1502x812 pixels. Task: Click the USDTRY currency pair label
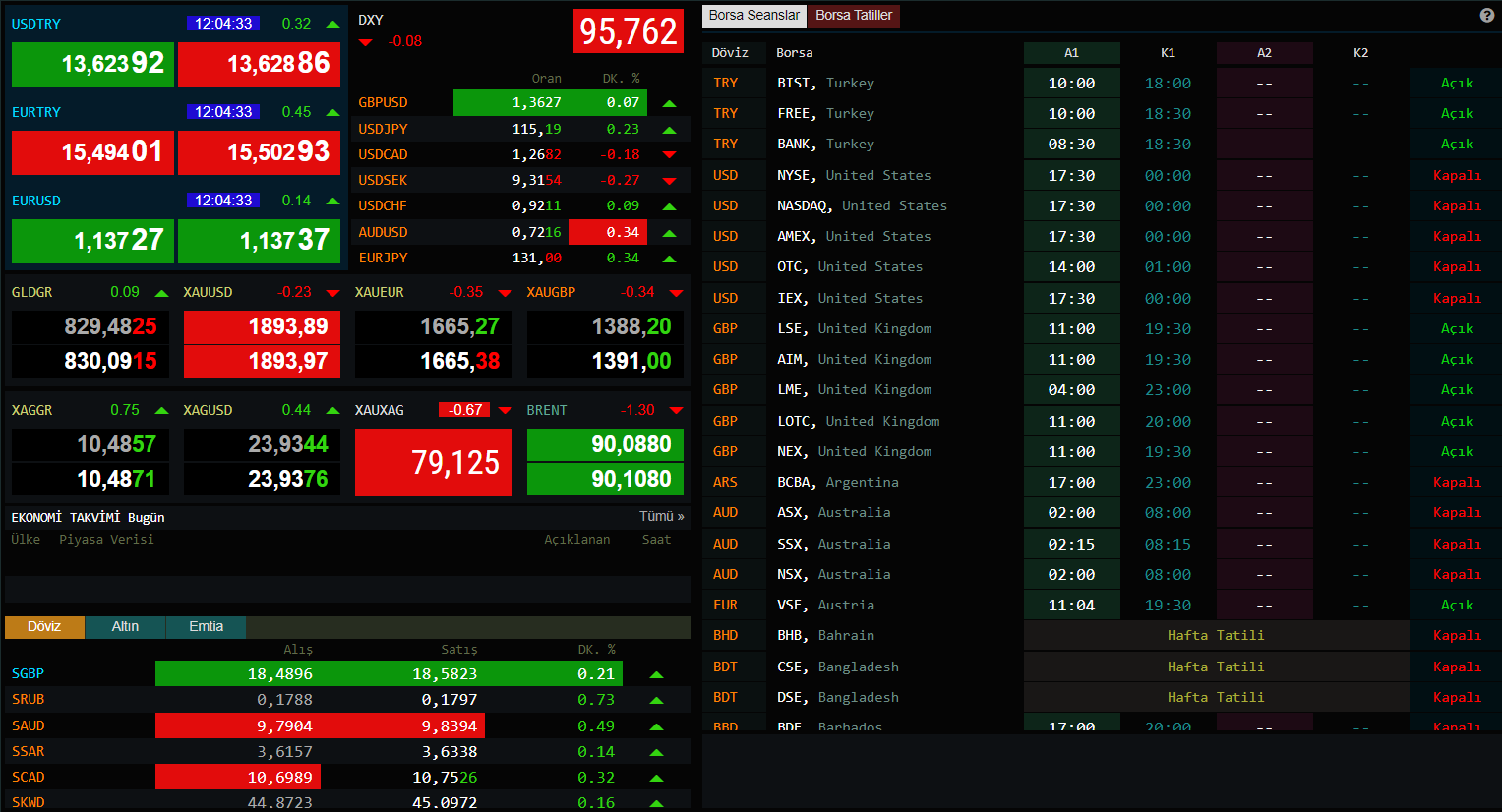36,24
